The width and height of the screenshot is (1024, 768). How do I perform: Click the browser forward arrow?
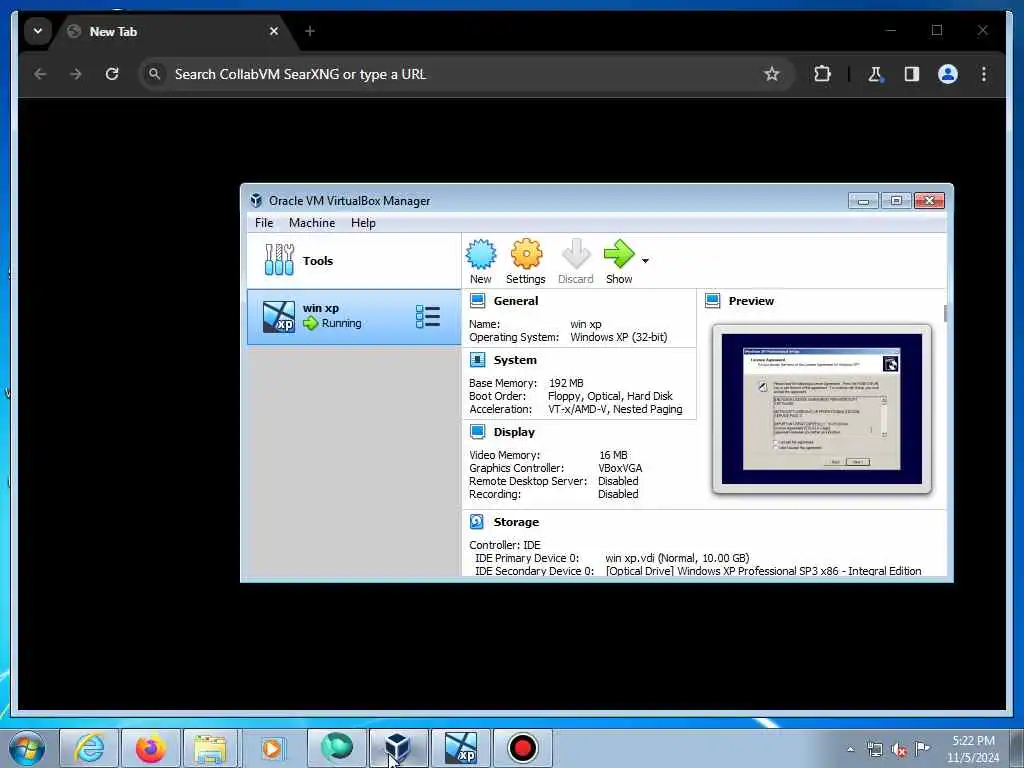tap(76, 74)
